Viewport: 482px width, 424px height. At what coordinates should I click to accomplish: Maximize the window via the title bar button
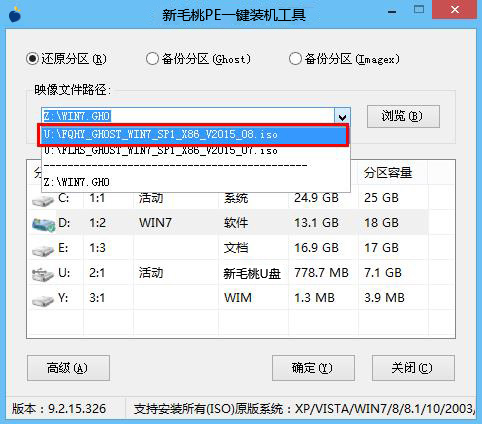click(x=419, y=10)
